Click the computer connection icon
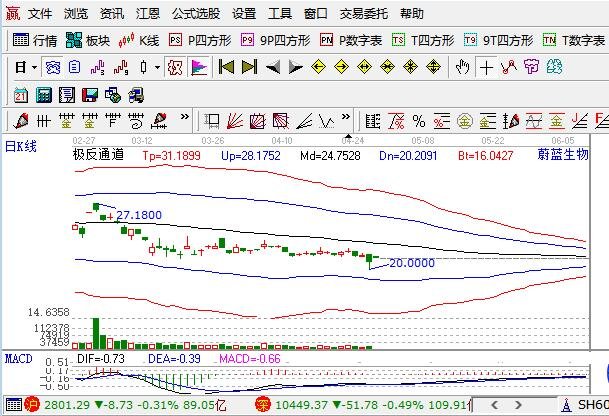The width and height of the screenshot is (609, 416). point(136,95)
